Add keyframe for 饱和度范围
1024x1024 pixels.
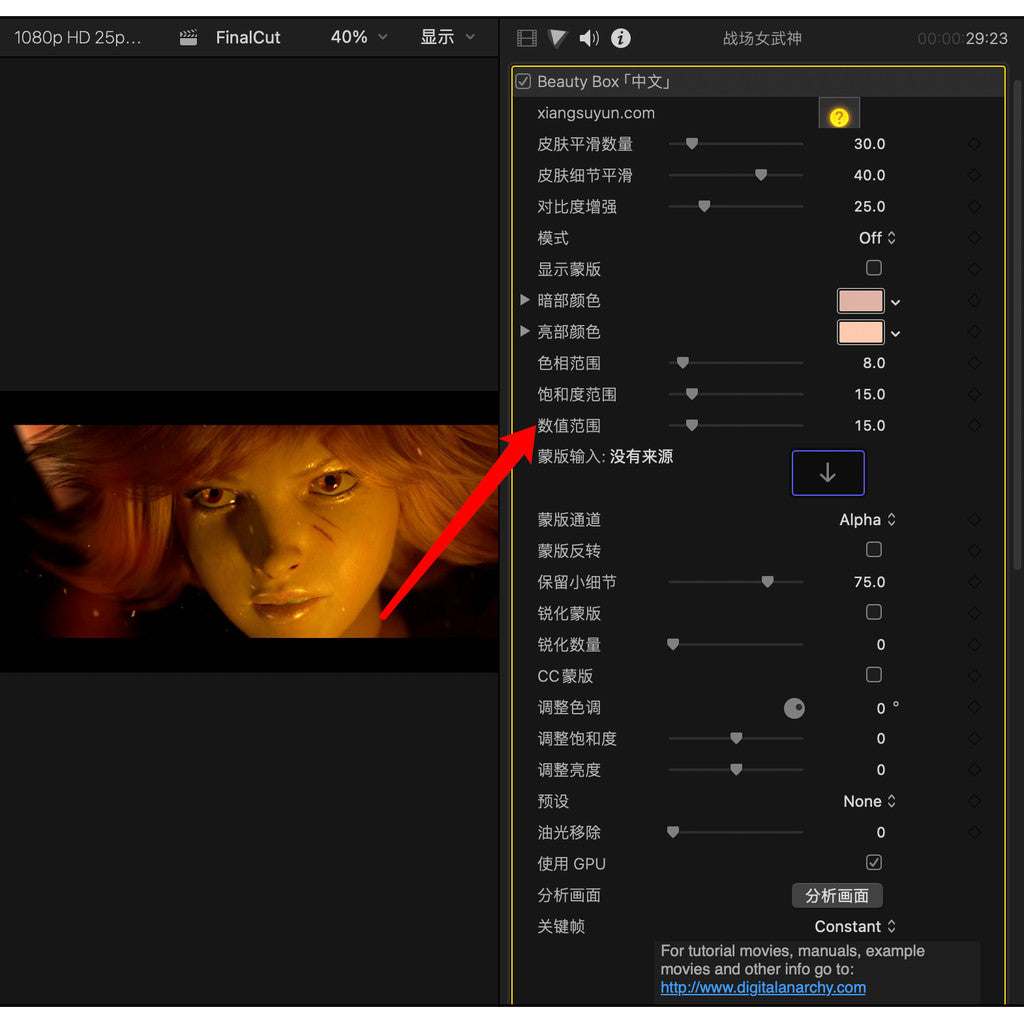[x=974, y=394]
